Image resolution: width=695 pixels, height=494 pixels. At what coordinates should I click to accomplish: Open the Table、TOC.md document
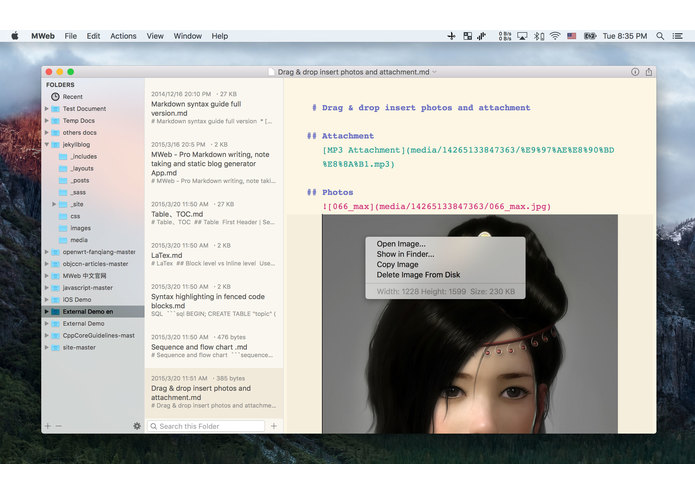click(214, 213)
